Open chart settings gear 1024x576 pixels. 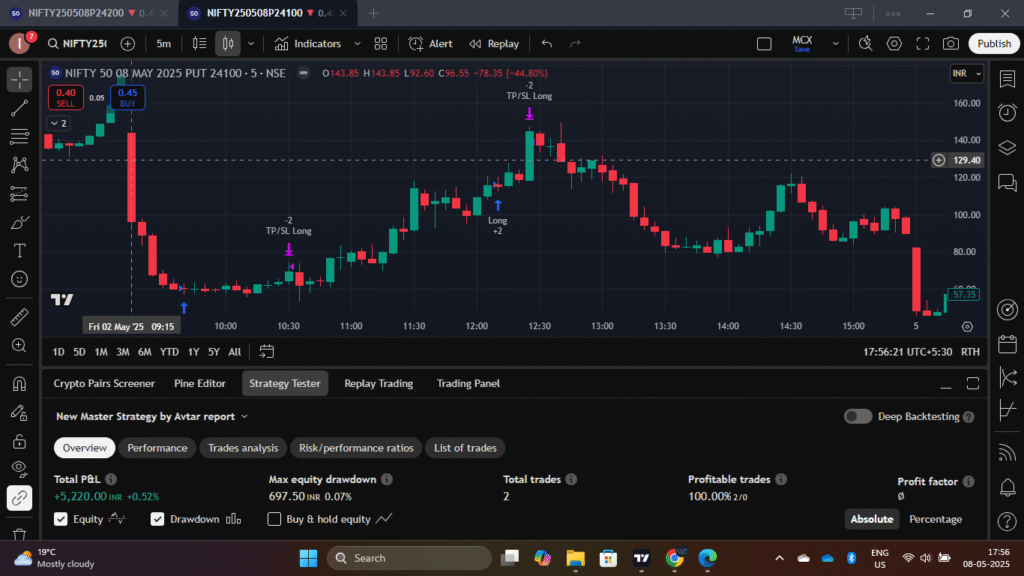(x=894, y=44)
